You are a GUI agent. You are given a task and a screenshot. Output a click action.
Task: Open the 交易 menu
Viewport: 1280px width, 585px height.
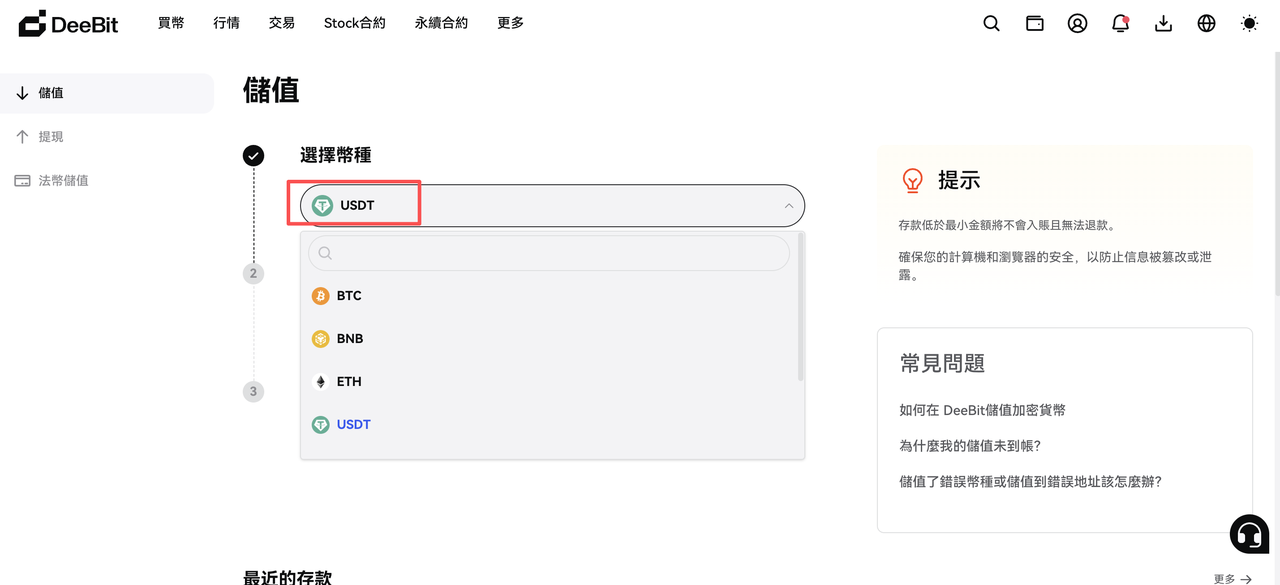click(x=282, y=23)
